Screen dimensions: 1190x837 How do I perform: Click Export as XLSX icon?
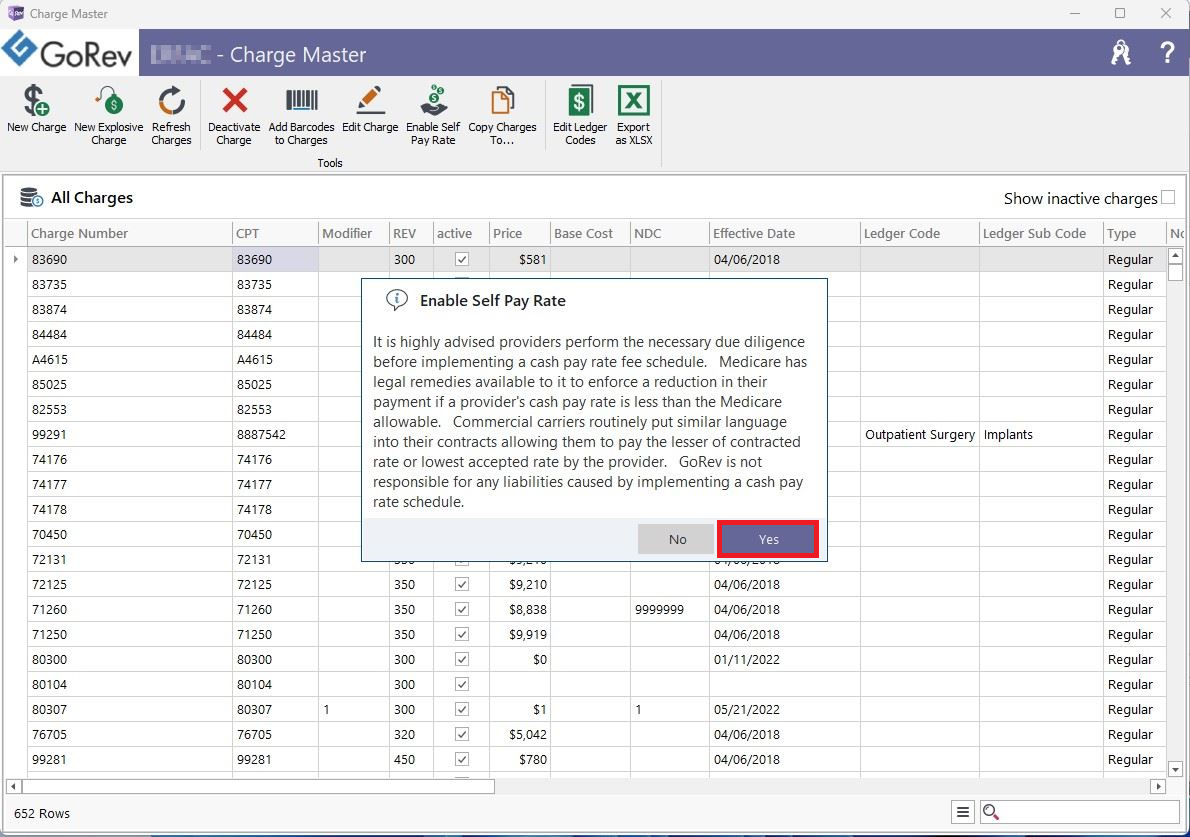(633, 100)
